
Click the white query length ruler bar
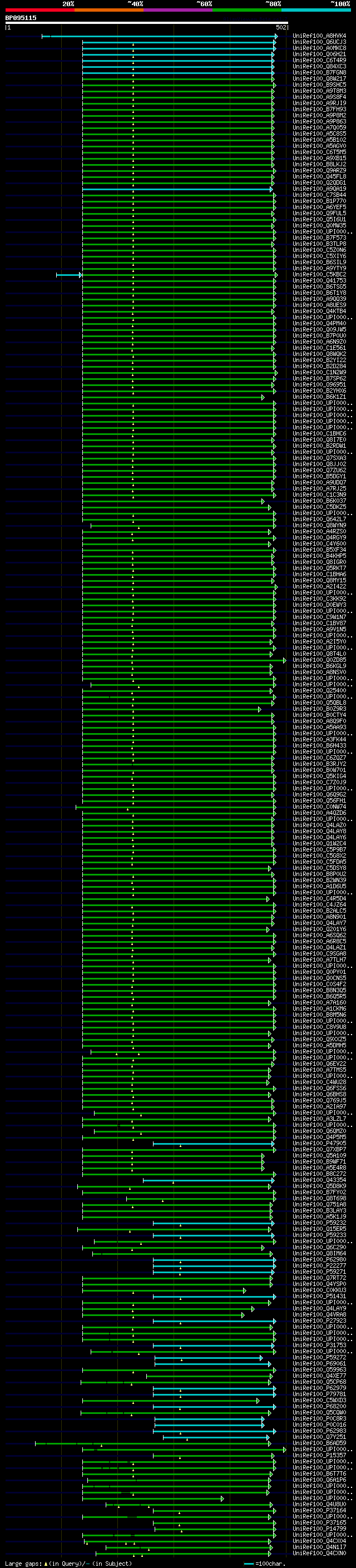[x=147, y=23]
